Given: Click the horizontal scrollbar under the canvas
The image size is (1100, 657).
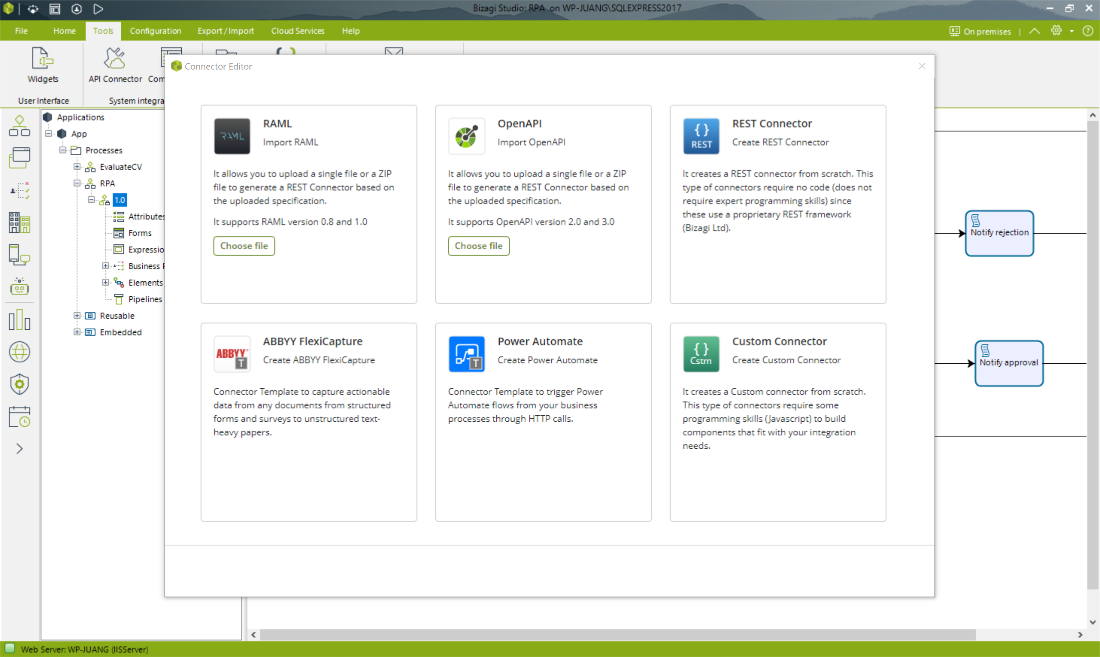Looking at the screenshot, I should coord(617,635).
